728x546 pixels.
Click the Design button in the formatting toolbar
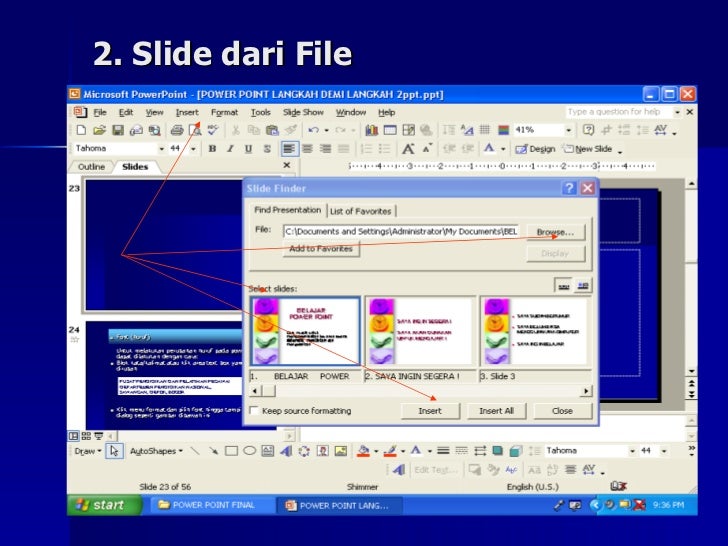click(535, 149)
